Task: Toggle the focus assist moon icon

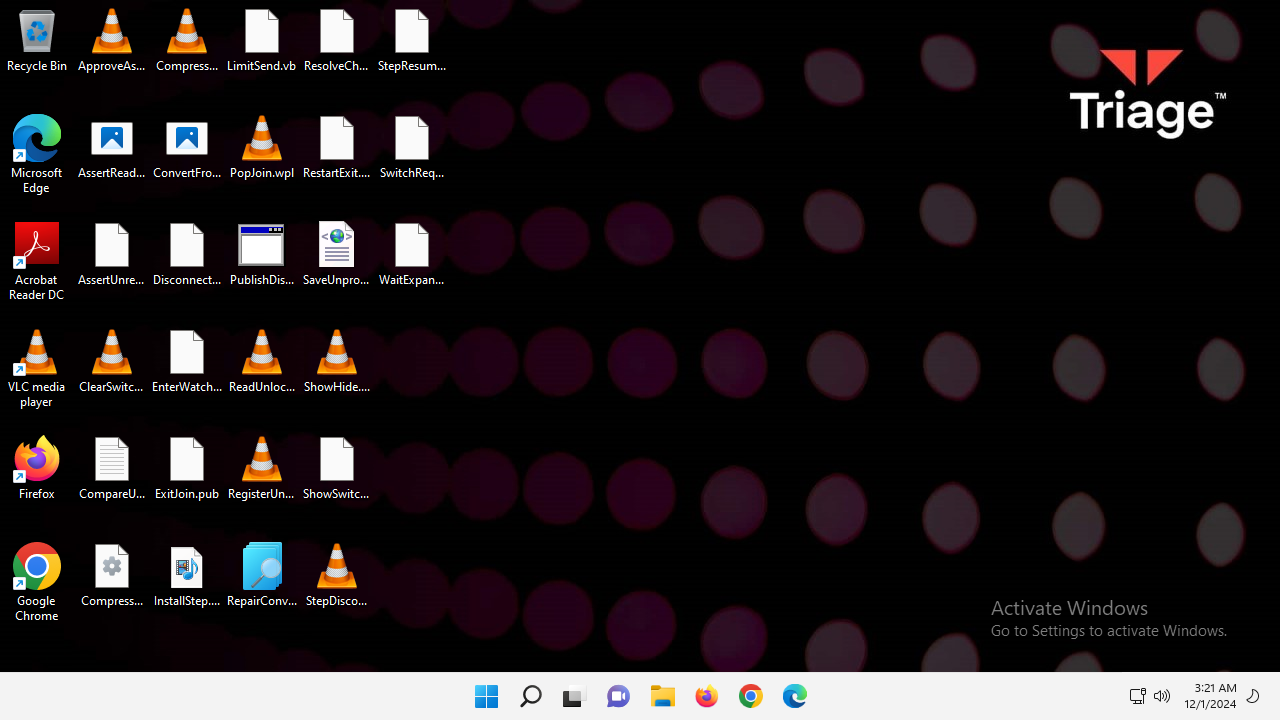Action: coord(1253,696)
